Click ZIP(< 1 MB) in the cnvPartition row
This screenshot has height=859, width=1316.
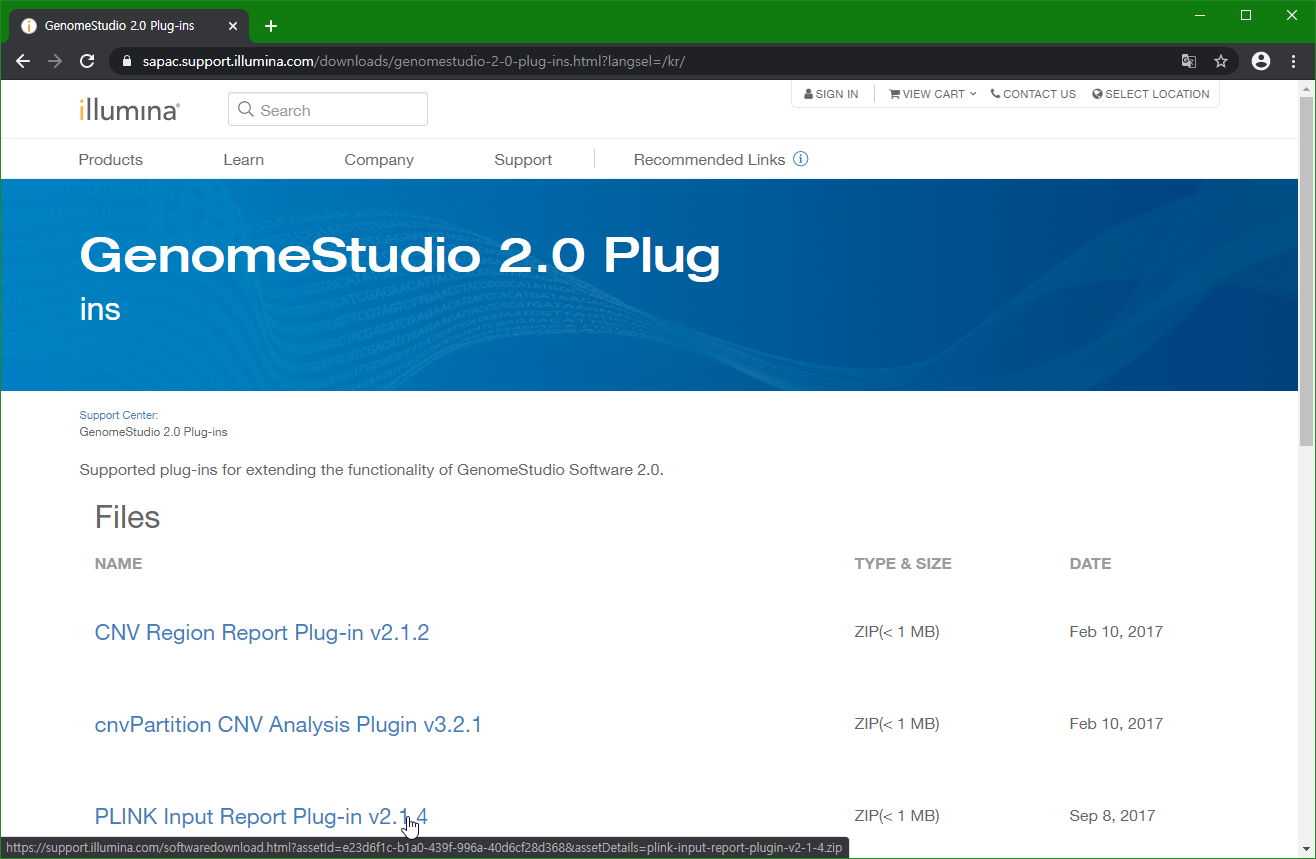(x=897, y=724)
